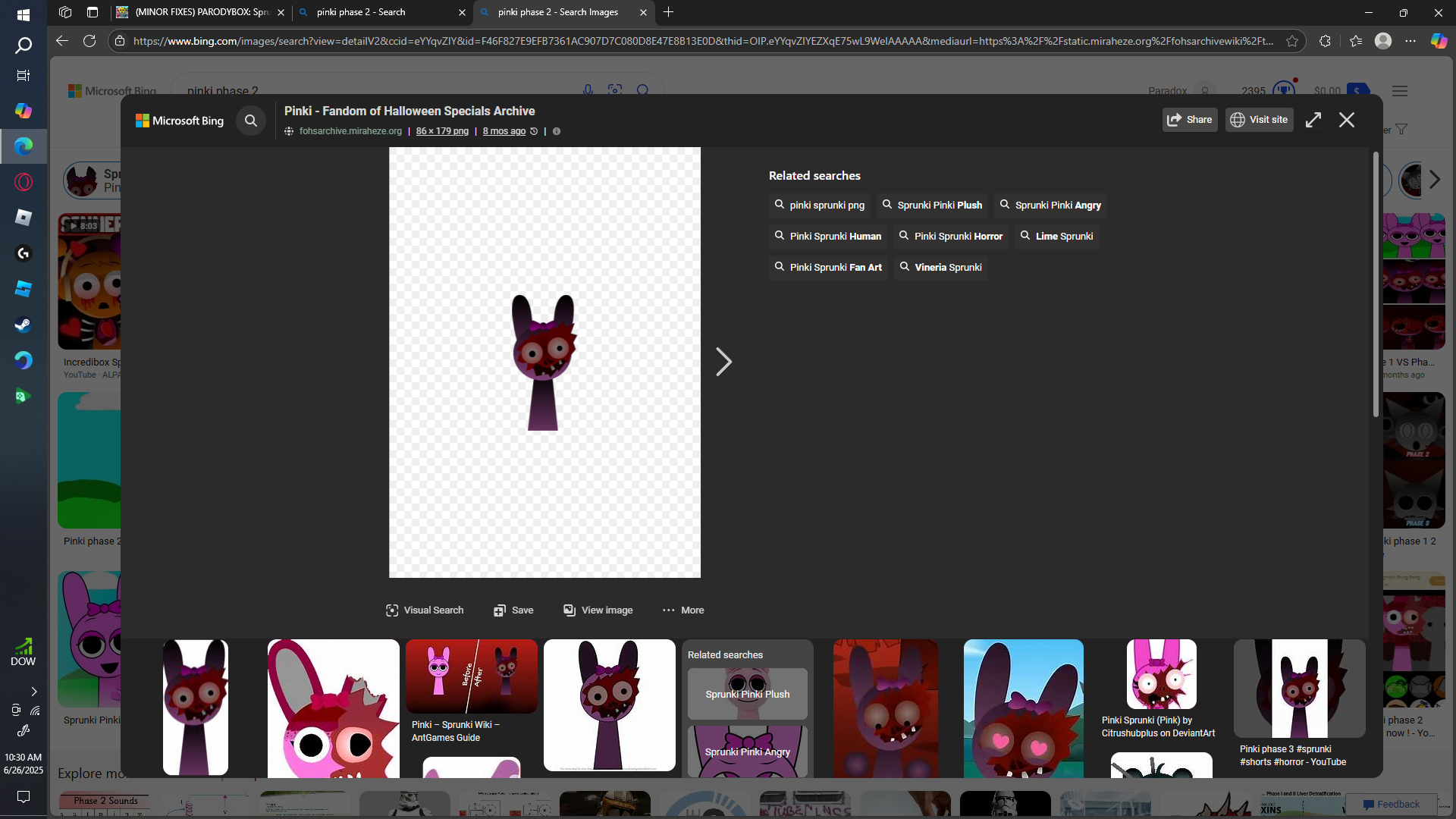Image resolution: width=1456 pixels, height=819 pixels.
Task: Click View image button
Action: click(x=598, y=610)
